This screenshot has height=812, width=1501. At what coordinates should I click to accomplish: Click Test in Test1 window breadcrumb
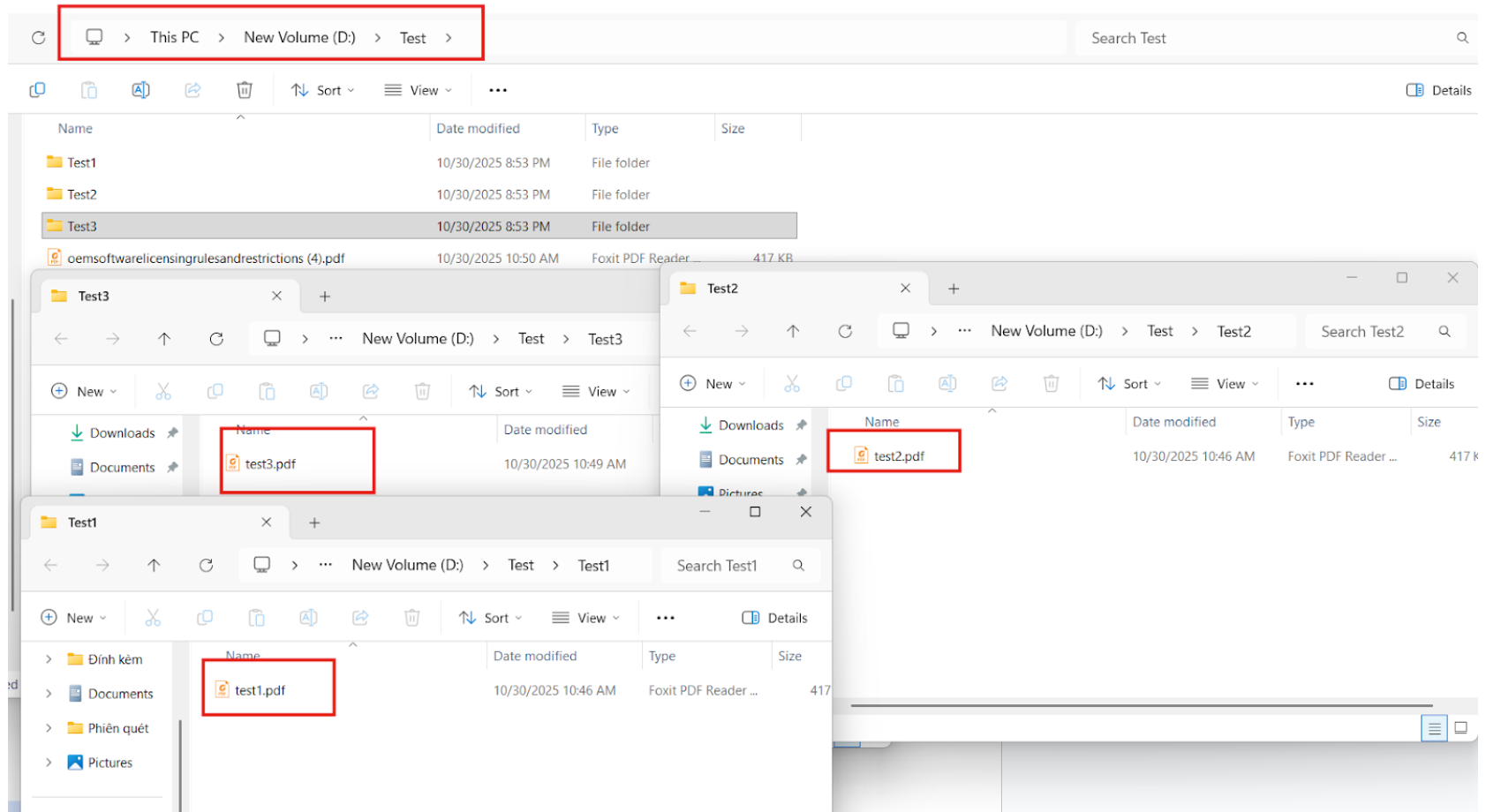pyautogui.click(x=521, y=565)
